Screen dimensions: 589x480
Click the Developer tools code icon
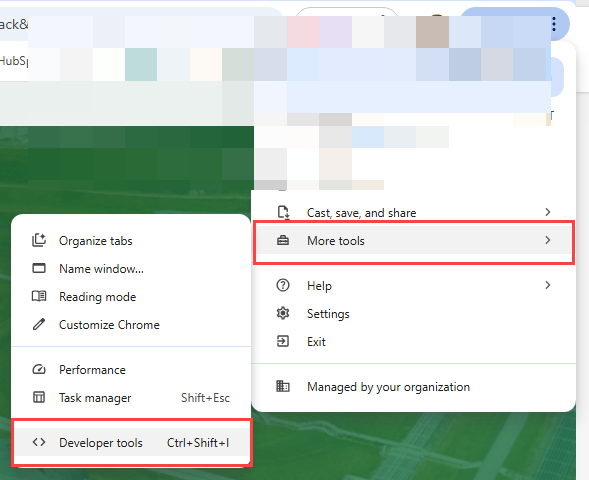point(39,442)
